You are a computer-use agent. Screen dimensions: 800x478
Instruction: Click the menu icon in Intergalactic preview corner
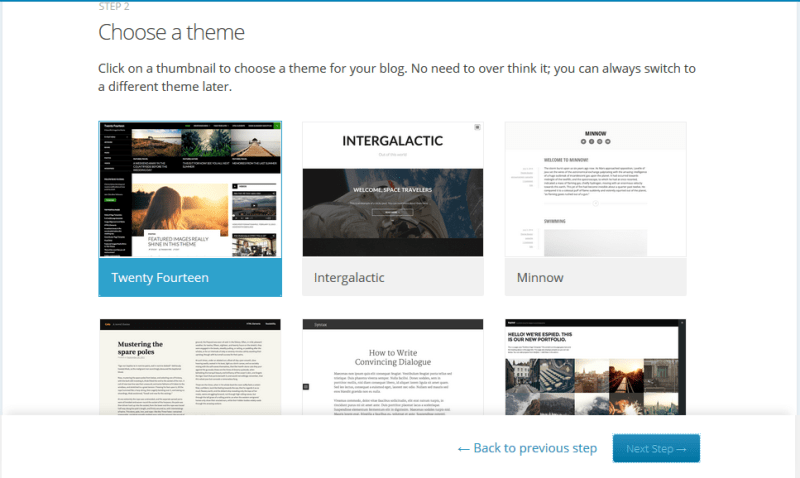pos(477,128)
